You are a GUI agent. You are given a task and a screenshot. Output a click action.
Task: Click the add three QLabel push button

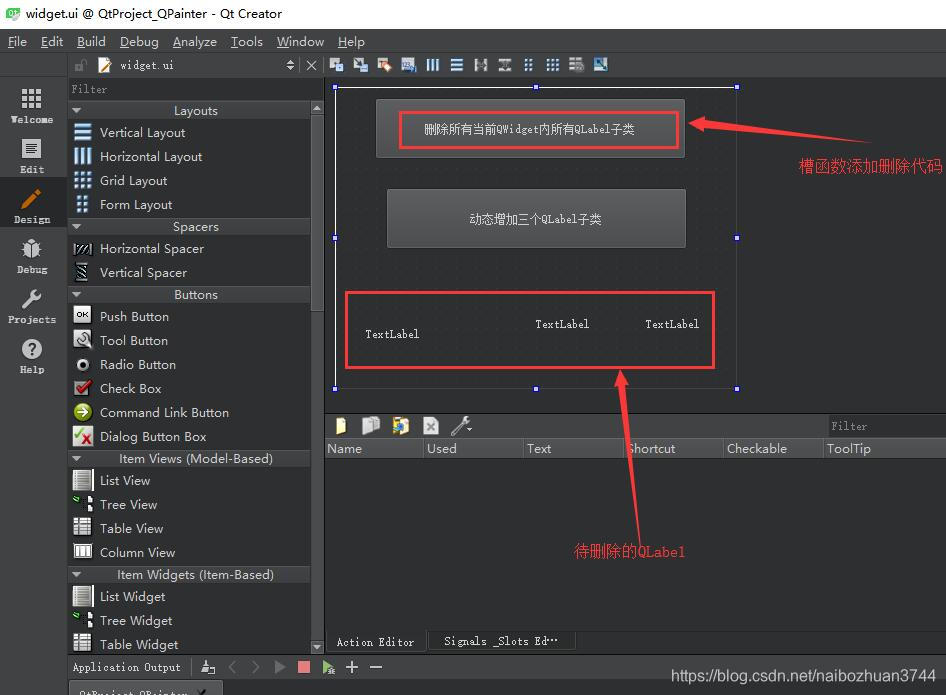click(536, 218)
